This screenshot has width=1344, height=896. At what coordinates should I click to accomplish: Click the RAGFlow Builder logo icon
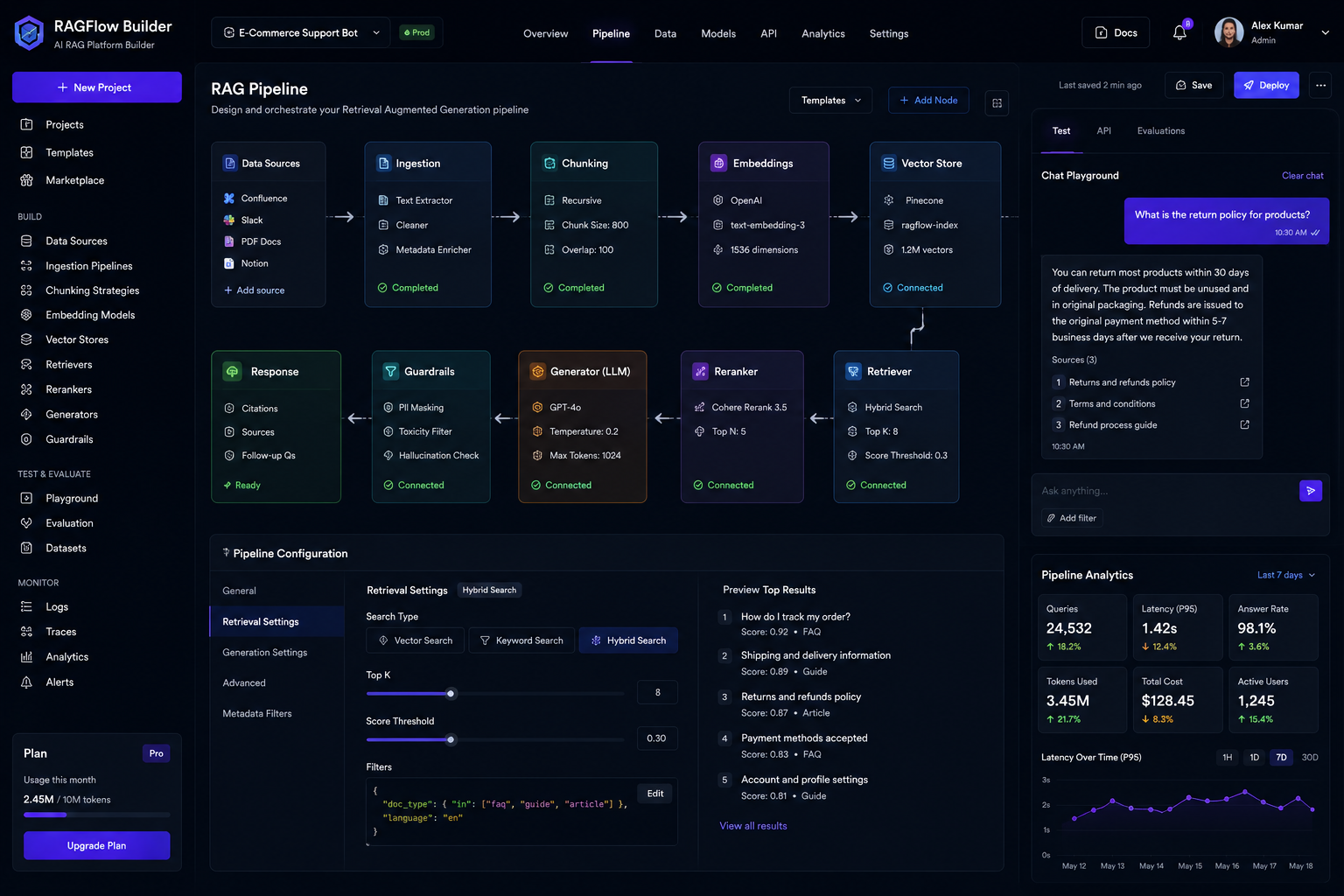(x=29, y=33)
